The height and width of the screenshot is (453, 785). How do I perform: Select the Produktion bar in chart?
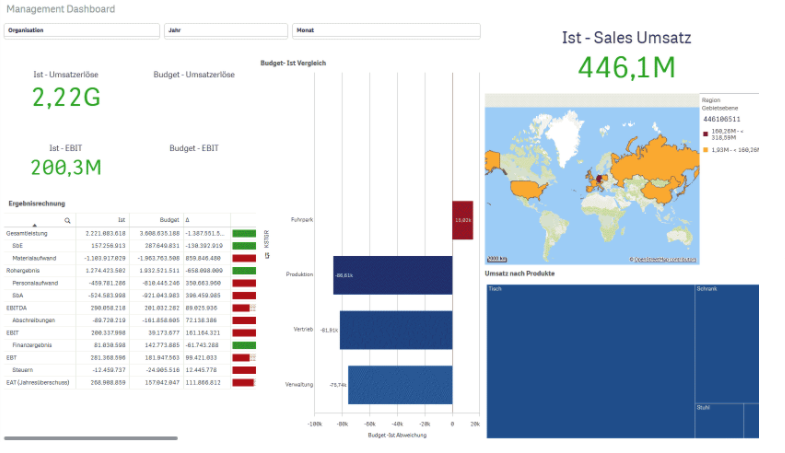tap(392, 275)
